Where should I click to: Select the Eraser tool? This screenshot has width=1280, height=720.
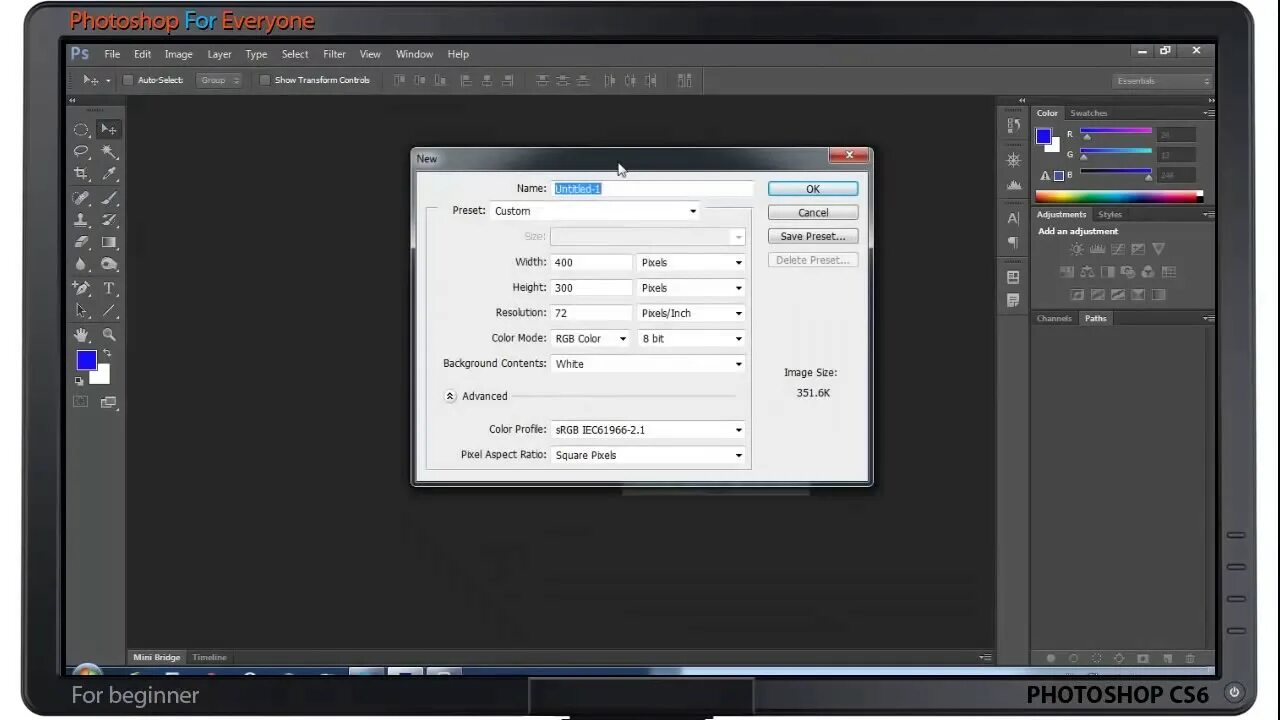tap(81, 242)
